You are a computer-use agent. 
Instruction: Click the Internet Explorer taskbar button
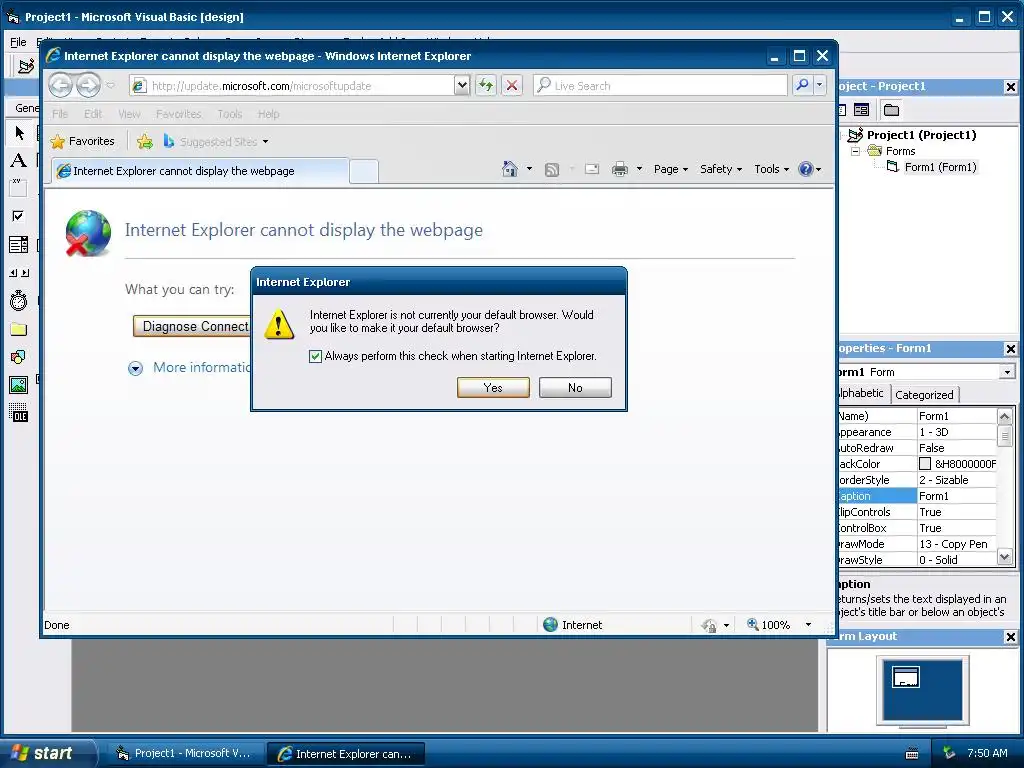[x=345, y=754]
